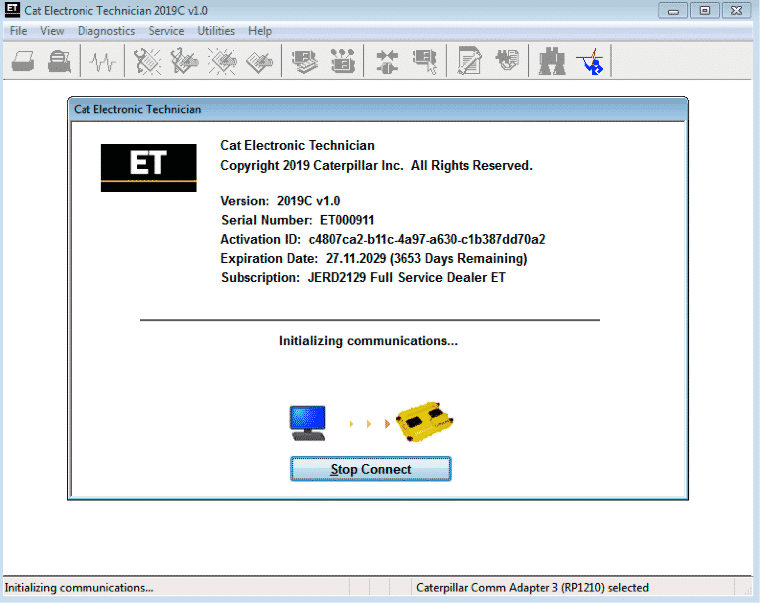Click 'Initializing communications...' in the dialog
The height and width of the screenshot is (603, 760).
coord(368,341)
